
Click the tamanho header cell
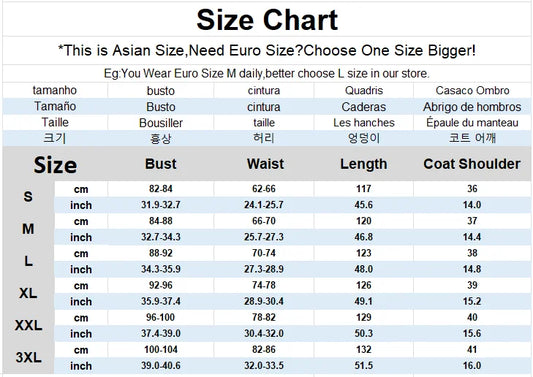55,90
